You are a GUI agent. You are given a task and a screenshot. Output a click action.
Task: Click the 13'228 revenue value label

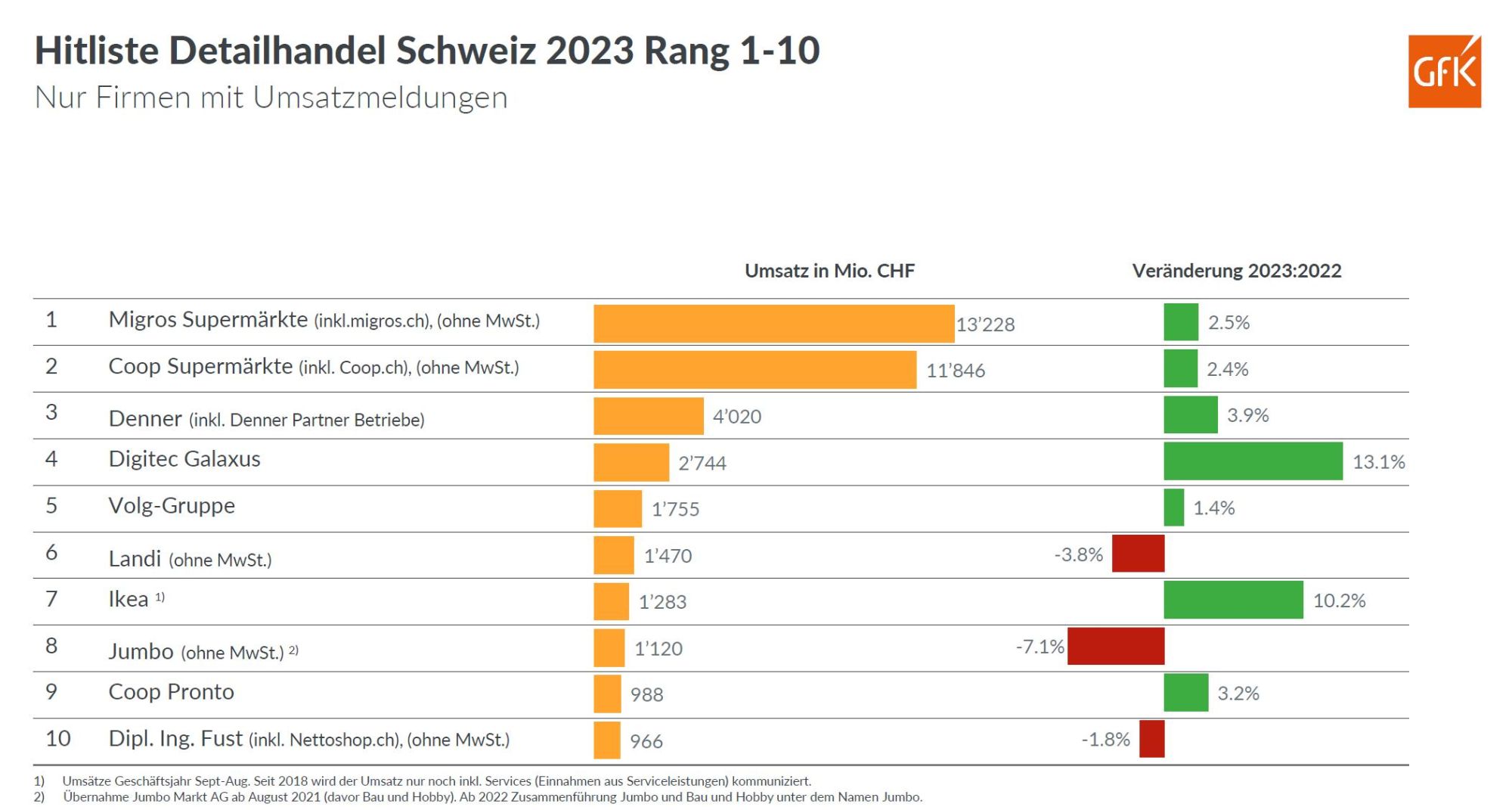(985, 324)
